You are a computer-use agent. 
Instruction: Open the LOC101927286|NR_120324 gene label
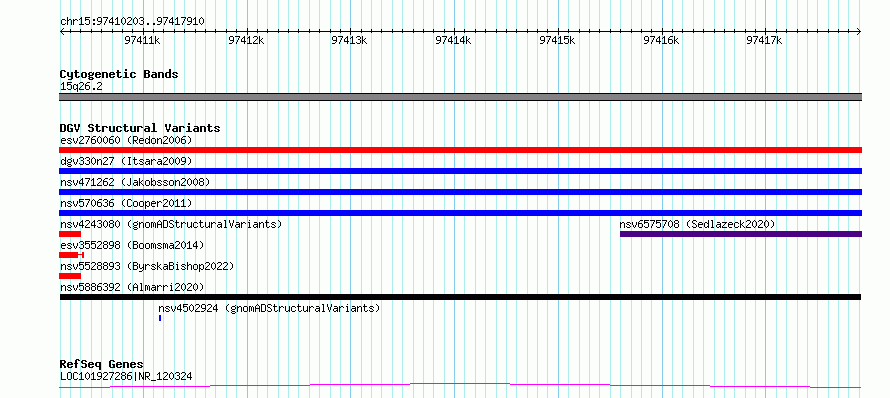[x=126, y=376]
